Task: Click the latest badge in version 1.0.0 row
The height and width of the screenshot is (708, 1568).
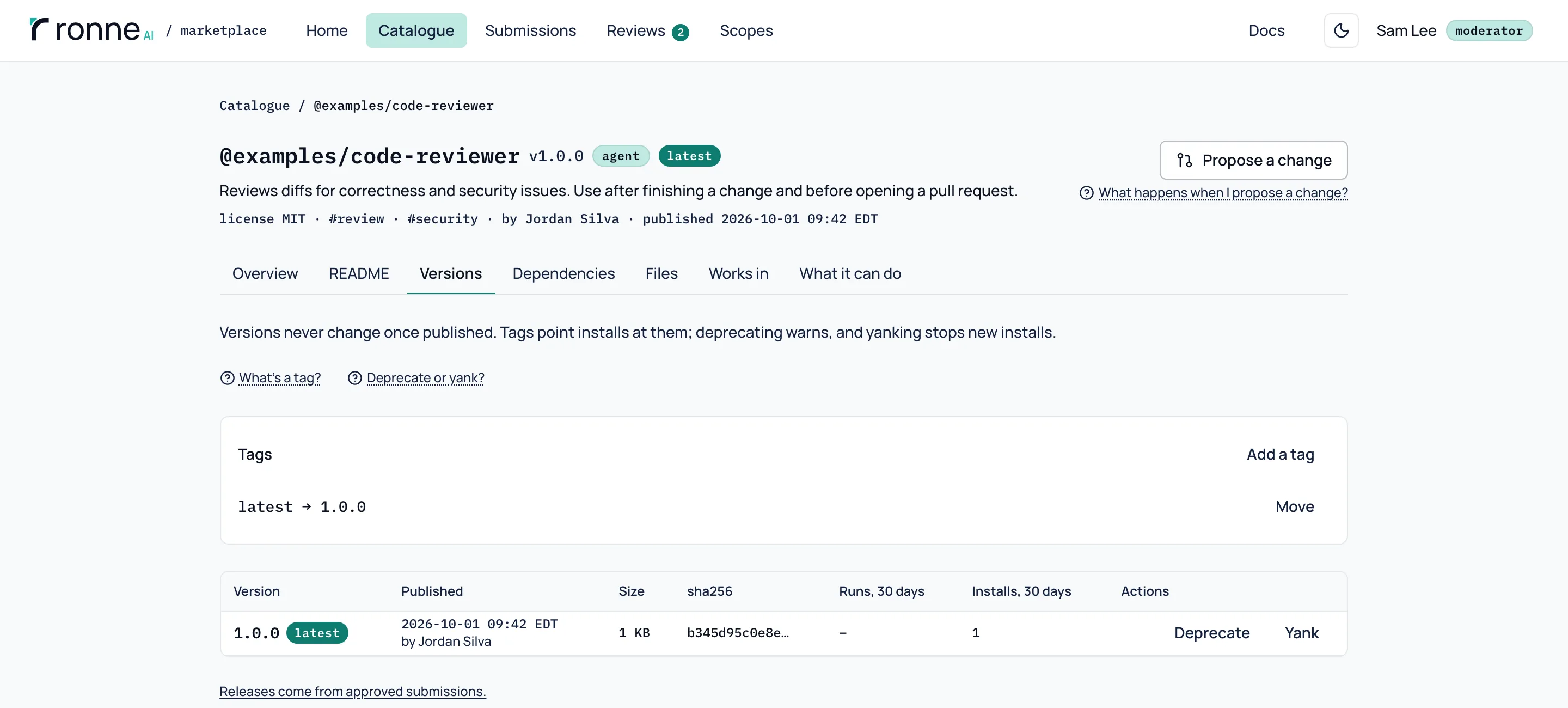Action: pos(317,633)
